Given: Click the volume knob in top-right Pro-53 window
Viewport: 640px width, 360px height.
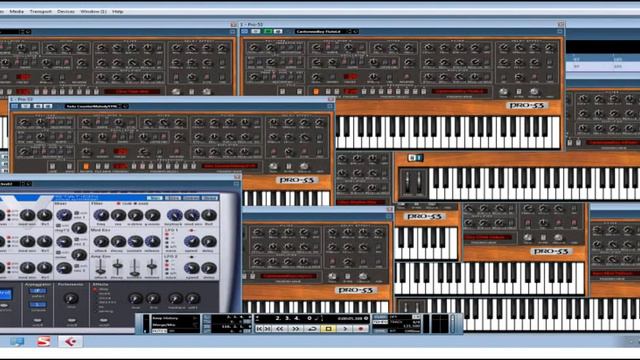Looking at the screenshot, I should (x=534, y=91).
